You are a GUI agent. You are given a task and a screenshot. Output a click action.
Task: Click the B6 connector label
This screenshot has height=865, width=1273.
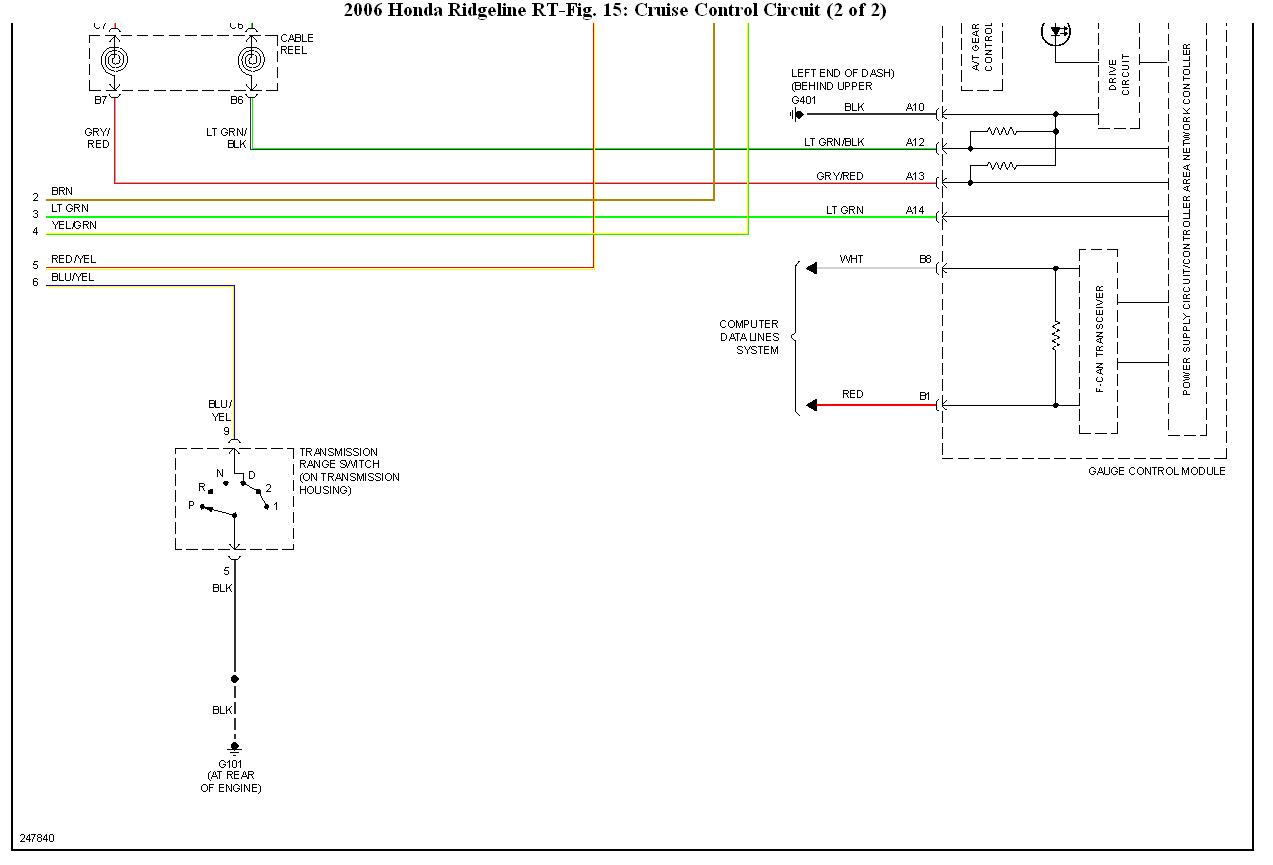237,100
